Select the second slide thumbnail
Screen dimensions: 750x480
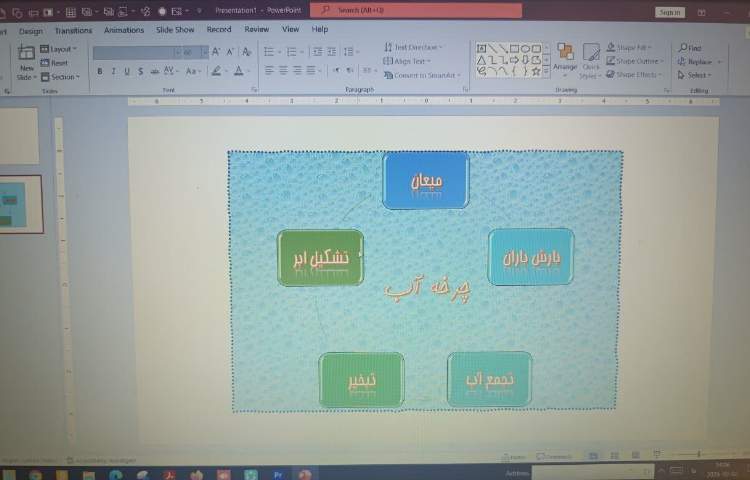pyautogui.click(x=20, y=204)
